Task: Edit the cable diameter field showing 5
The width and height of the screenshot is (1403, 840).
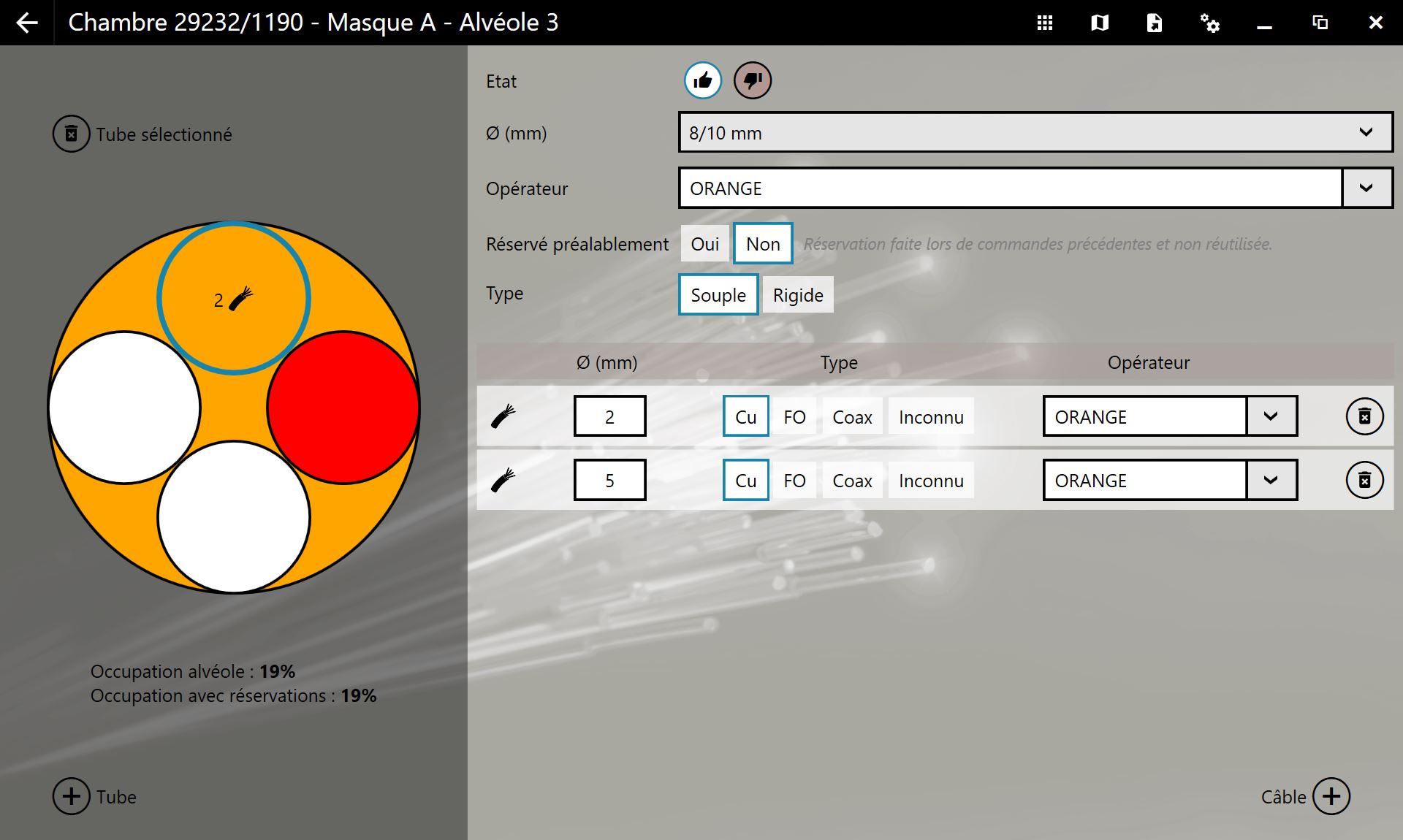Action: click(x=609, y=480)
